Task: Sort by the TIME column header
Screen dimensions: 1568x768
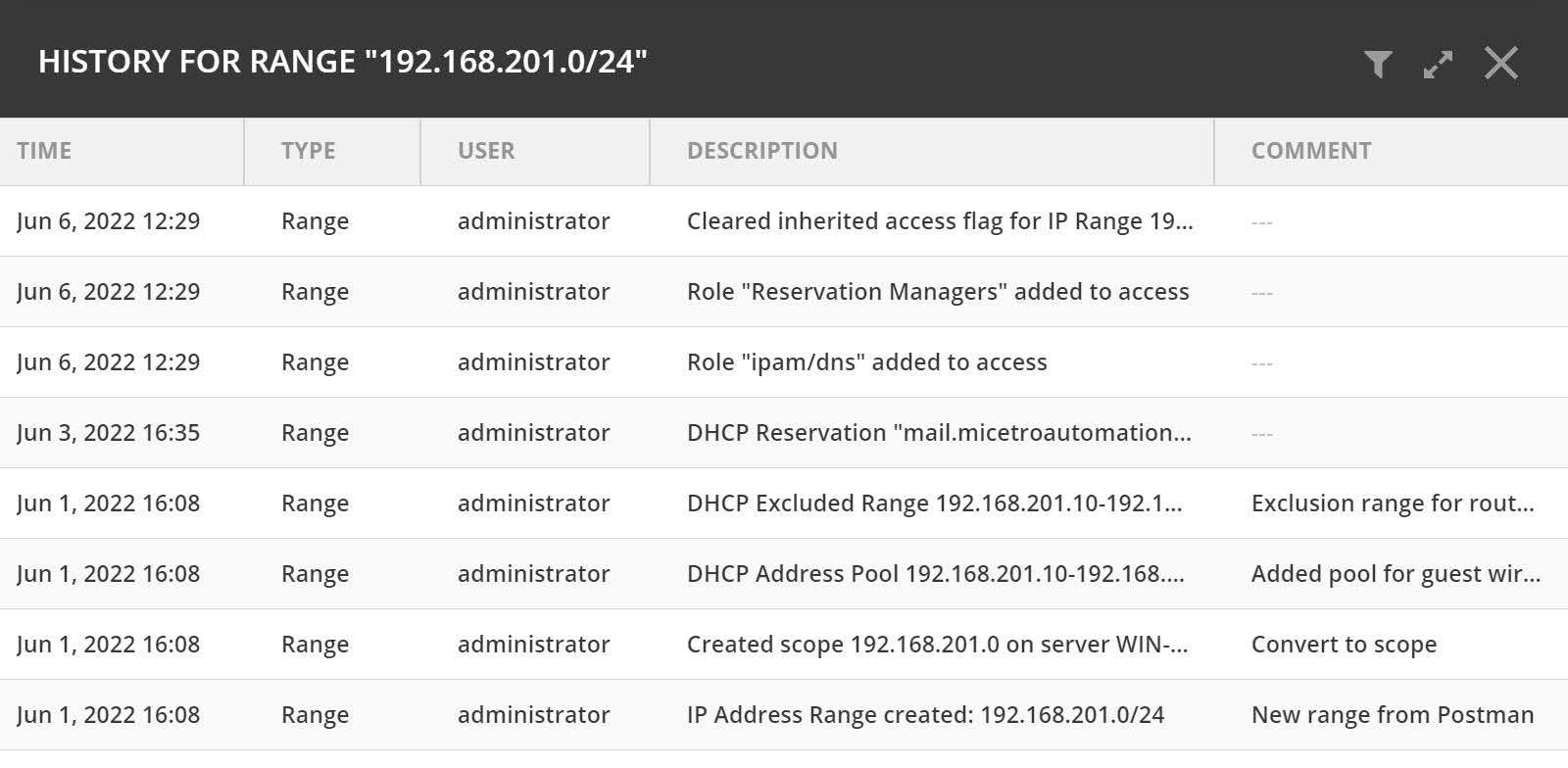Action: (122, 151)
